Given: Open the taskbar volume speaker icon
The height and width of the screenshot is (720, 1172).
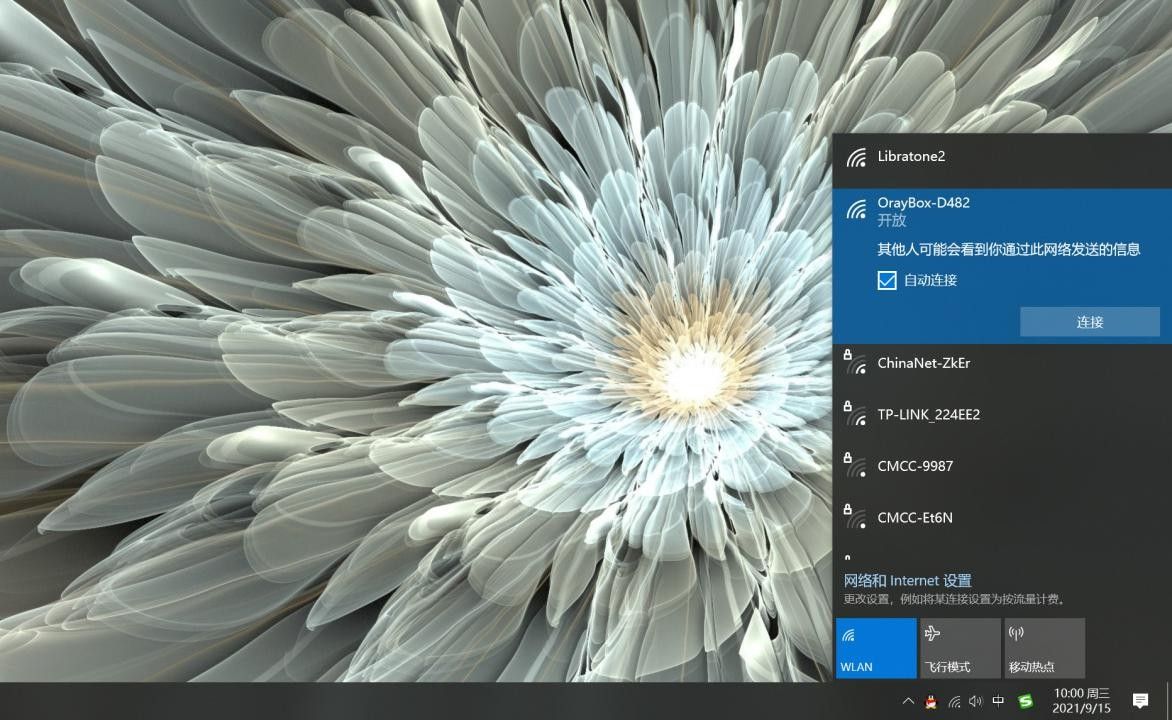Looking at the screenshot, I should click(975, 701).
